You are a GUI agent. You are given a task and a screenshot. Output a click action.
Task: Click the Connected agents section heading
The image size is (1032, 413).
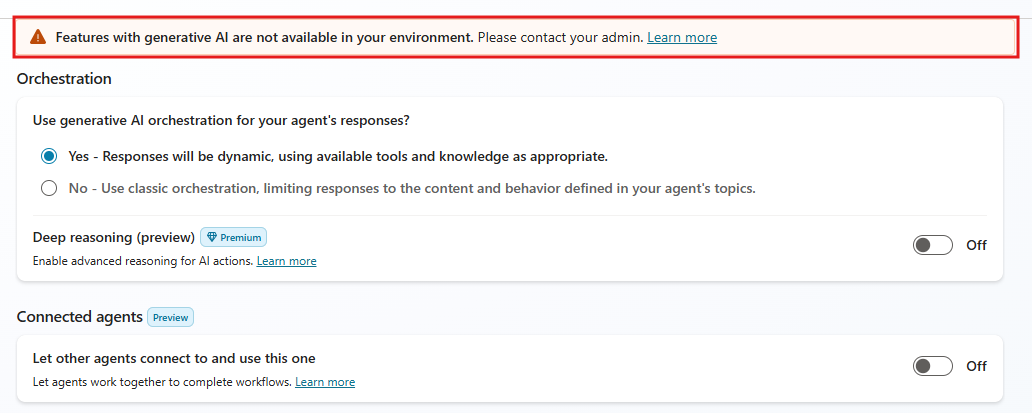[79, 317]
